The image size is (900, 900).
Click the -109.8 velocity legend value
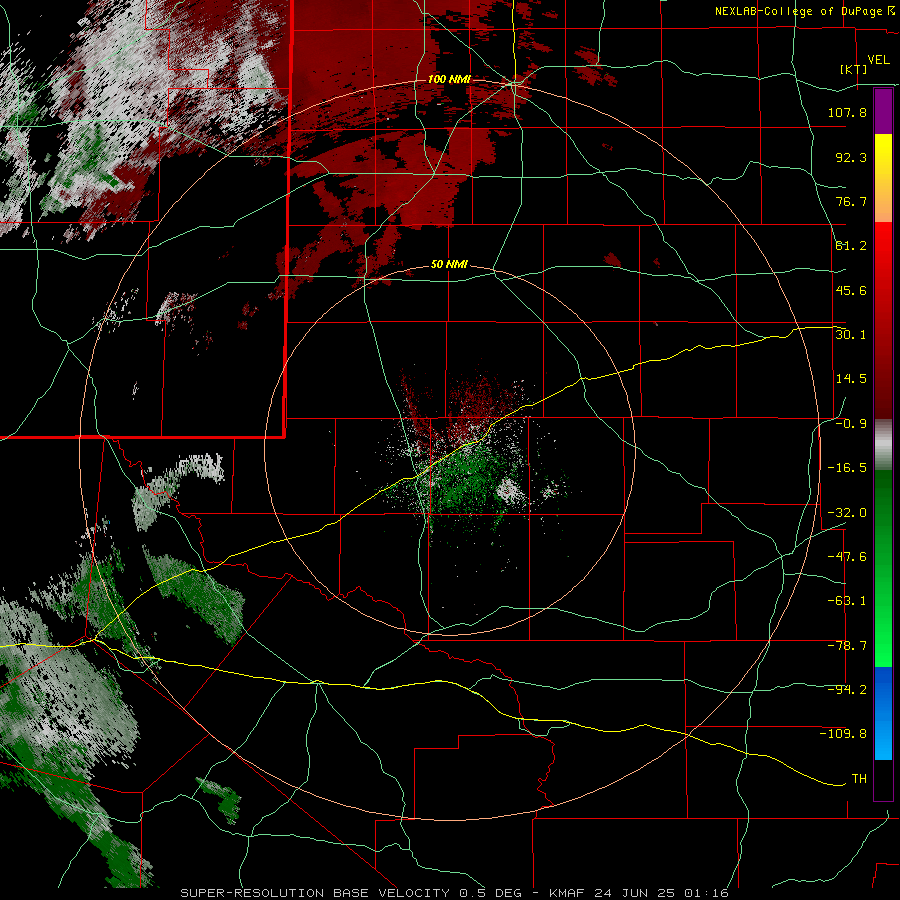pyautogui.click(x=843, y=734)
